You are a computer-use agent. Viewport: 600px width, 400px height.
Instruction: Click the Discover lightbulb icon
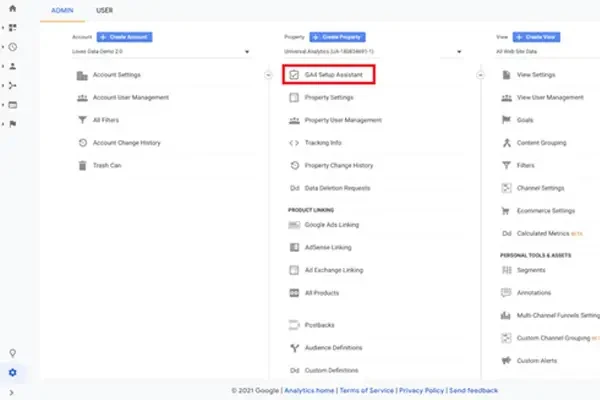[13, 353]
